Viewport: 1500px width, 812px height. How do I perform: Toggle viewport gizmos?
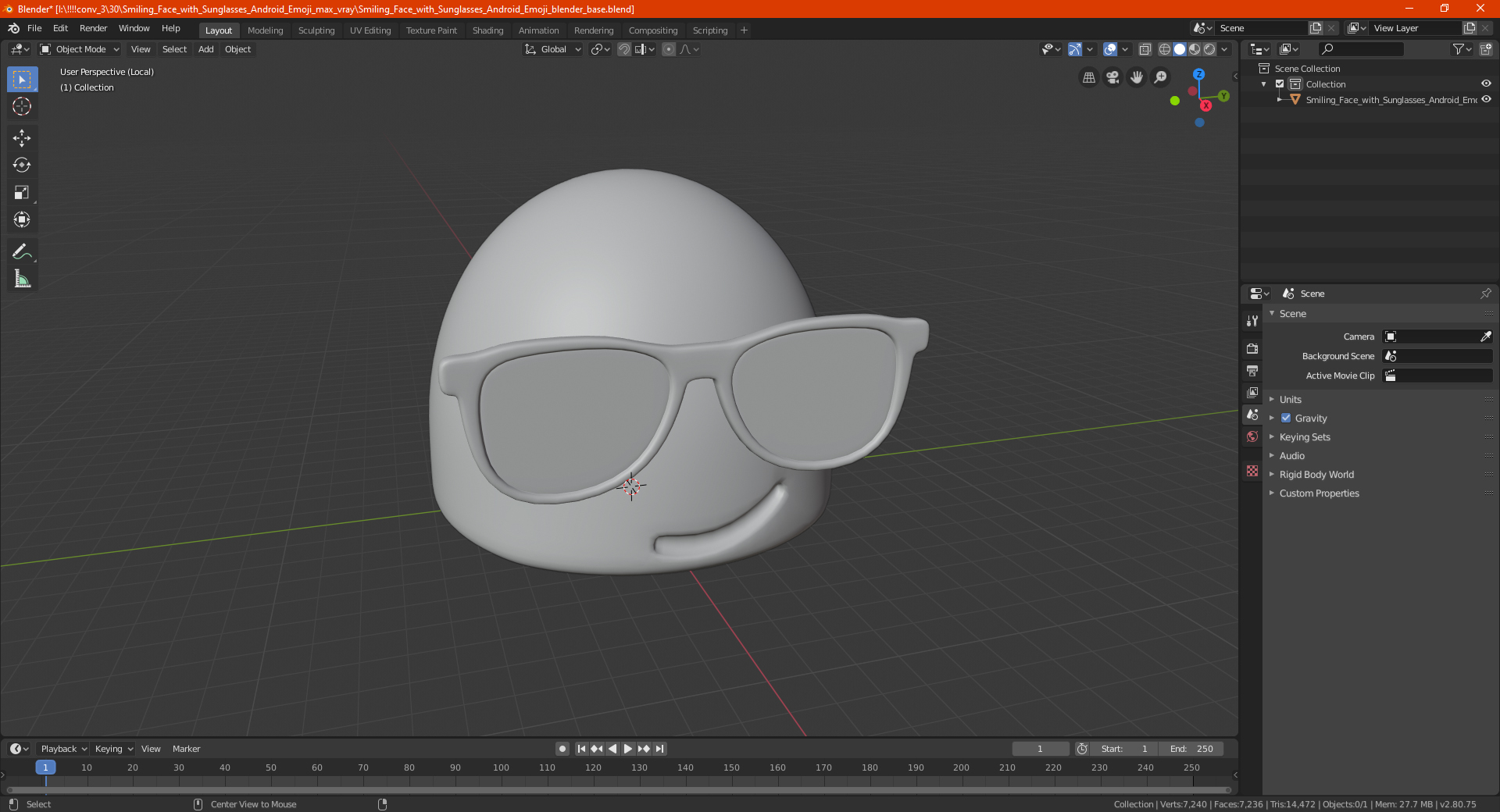click(x=1075, y=49)
